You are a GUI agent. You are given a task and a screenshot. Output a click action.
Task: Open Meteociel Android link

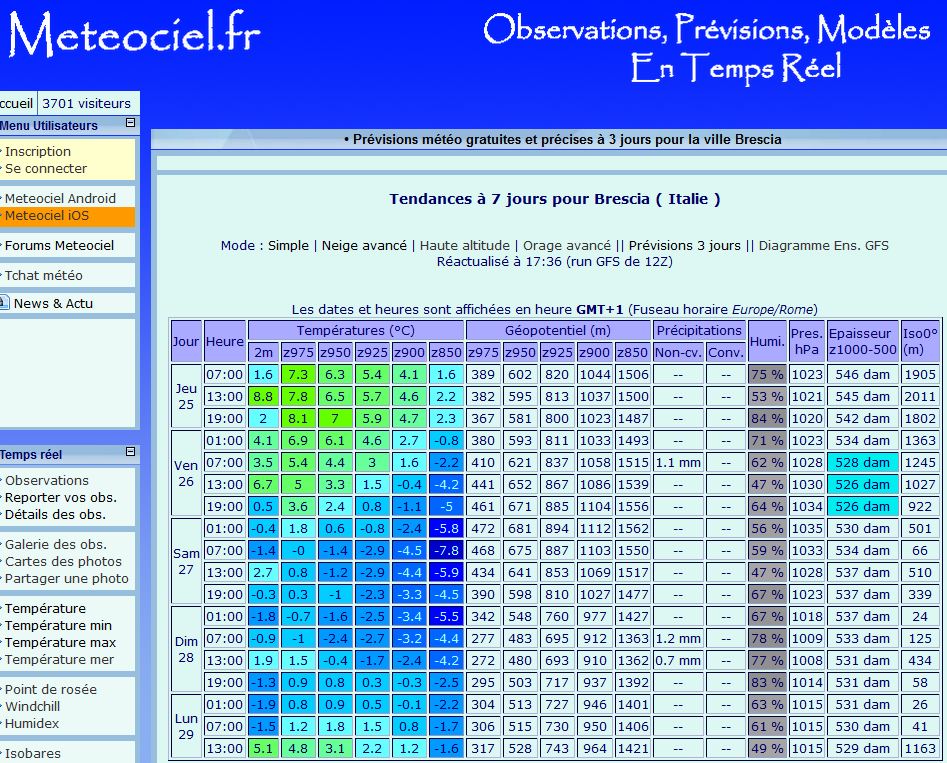(60, 198)
